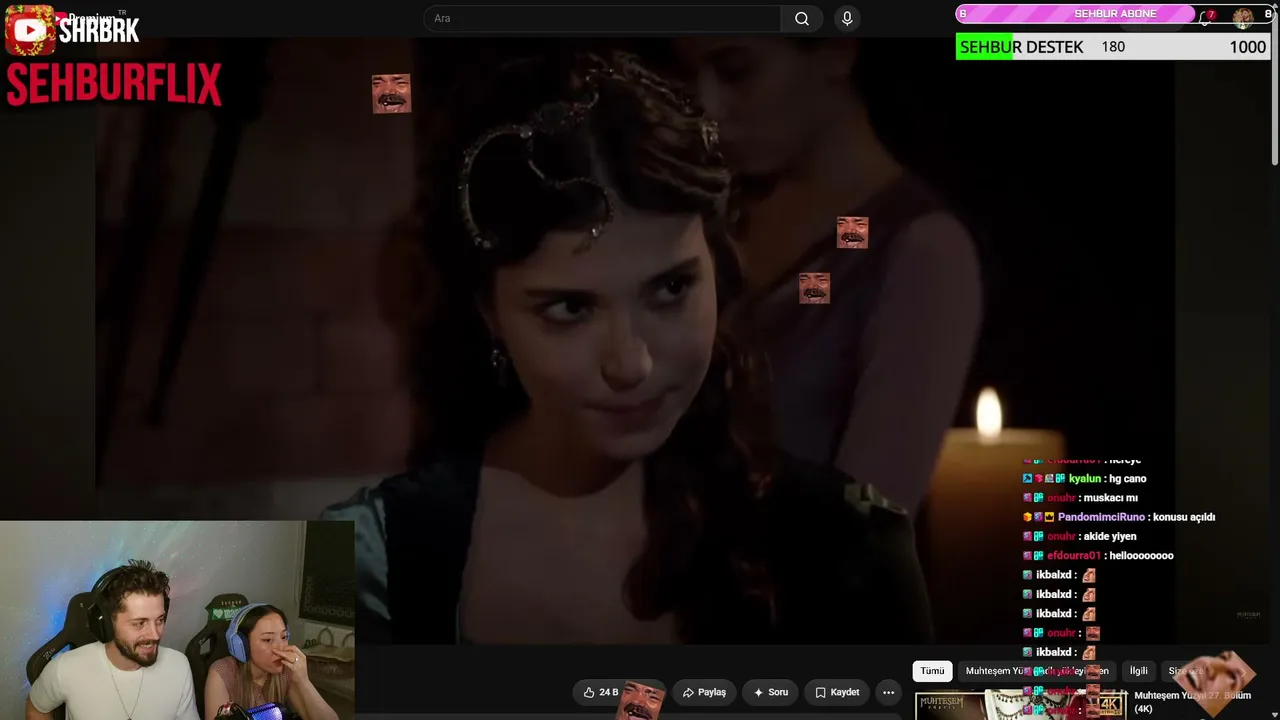Screen dimensions: 1280x720
Task: Click chat username PandomimciRuno
Action: 1101,517
